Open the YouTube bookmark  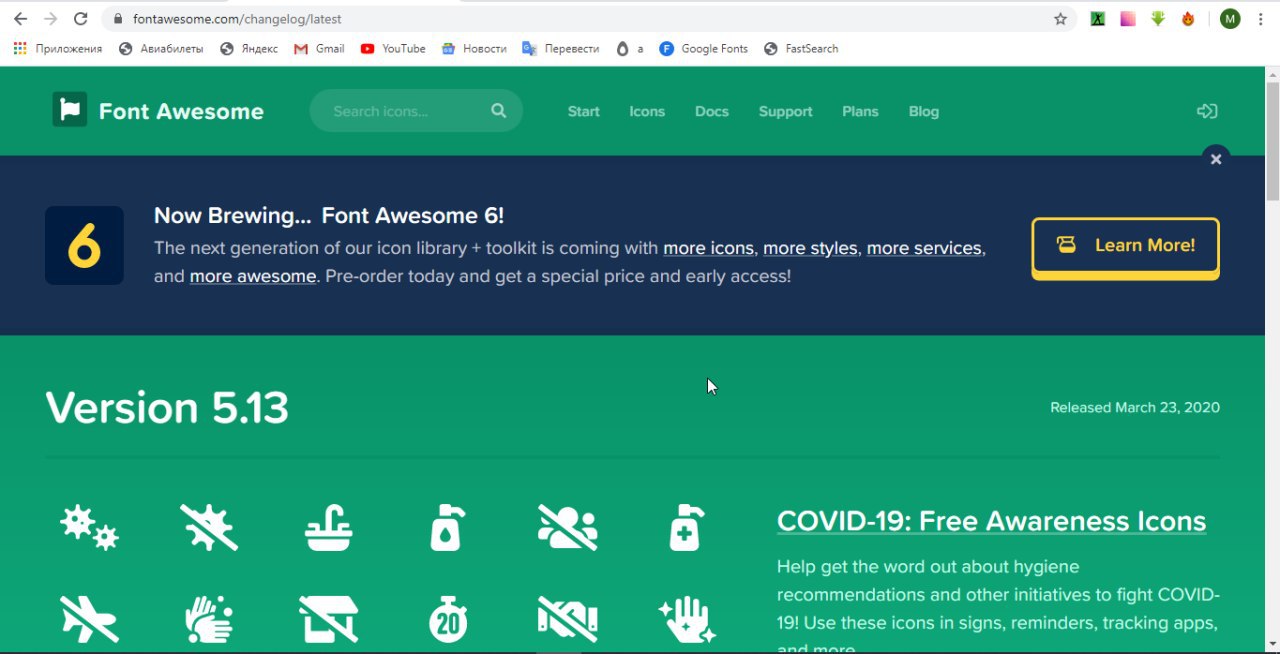[393, 48]
